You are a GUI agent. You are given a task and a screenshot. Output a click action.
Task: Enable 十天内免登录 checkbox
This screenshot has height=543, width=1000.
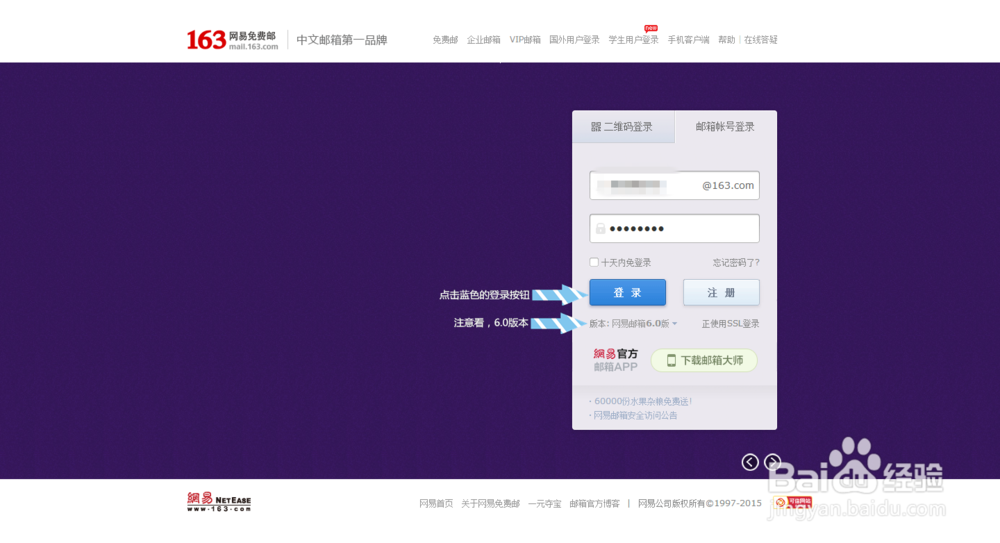coord(594,262)
